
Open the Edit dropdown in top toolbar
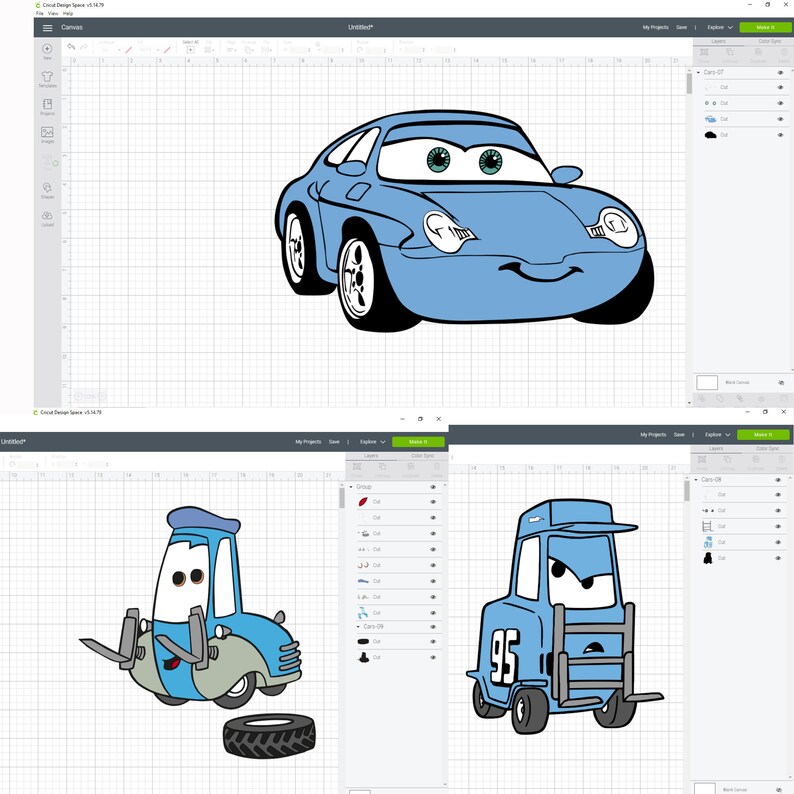pos(208,50)
